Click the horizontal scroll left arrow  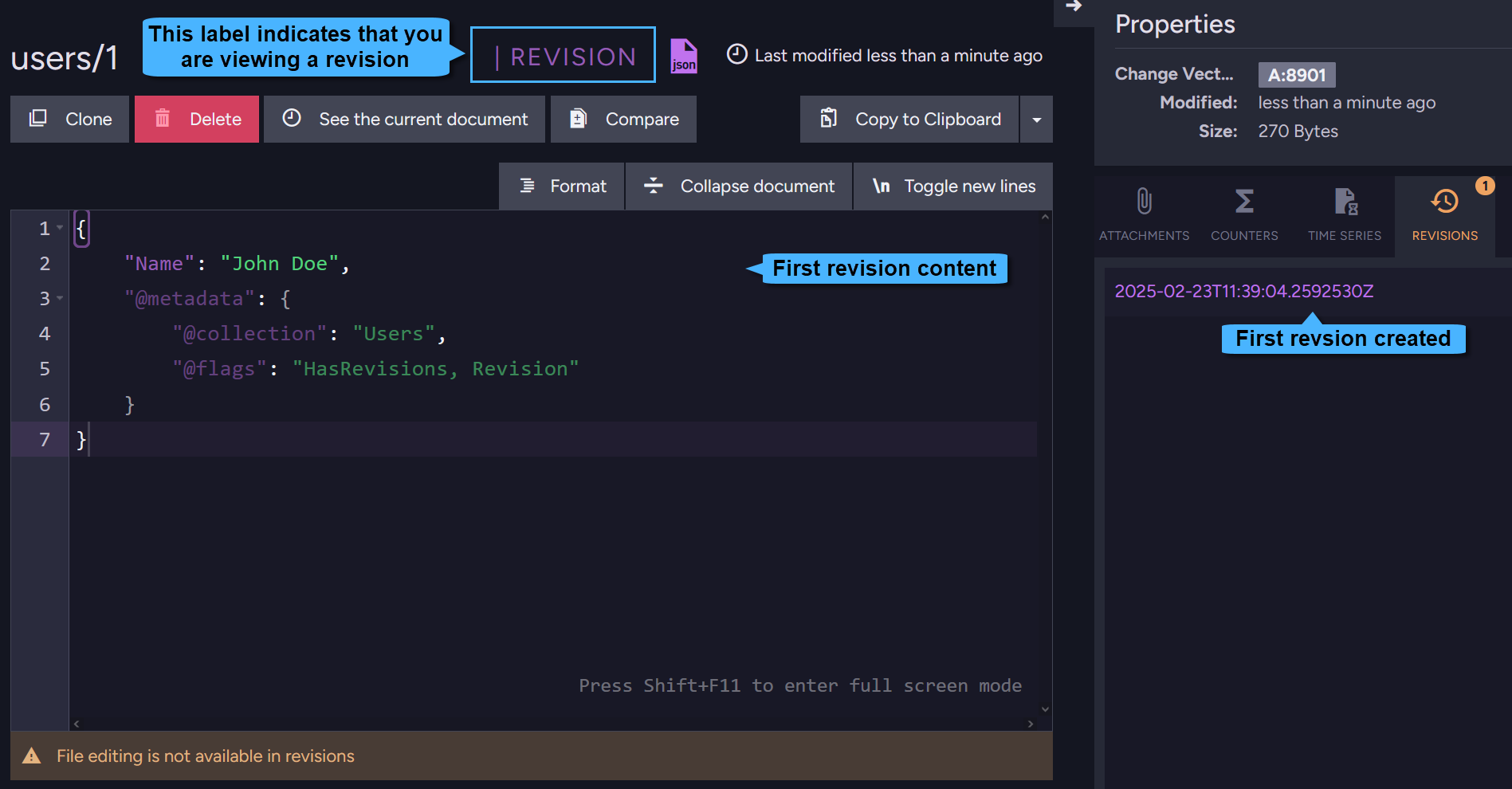(77, 724)
